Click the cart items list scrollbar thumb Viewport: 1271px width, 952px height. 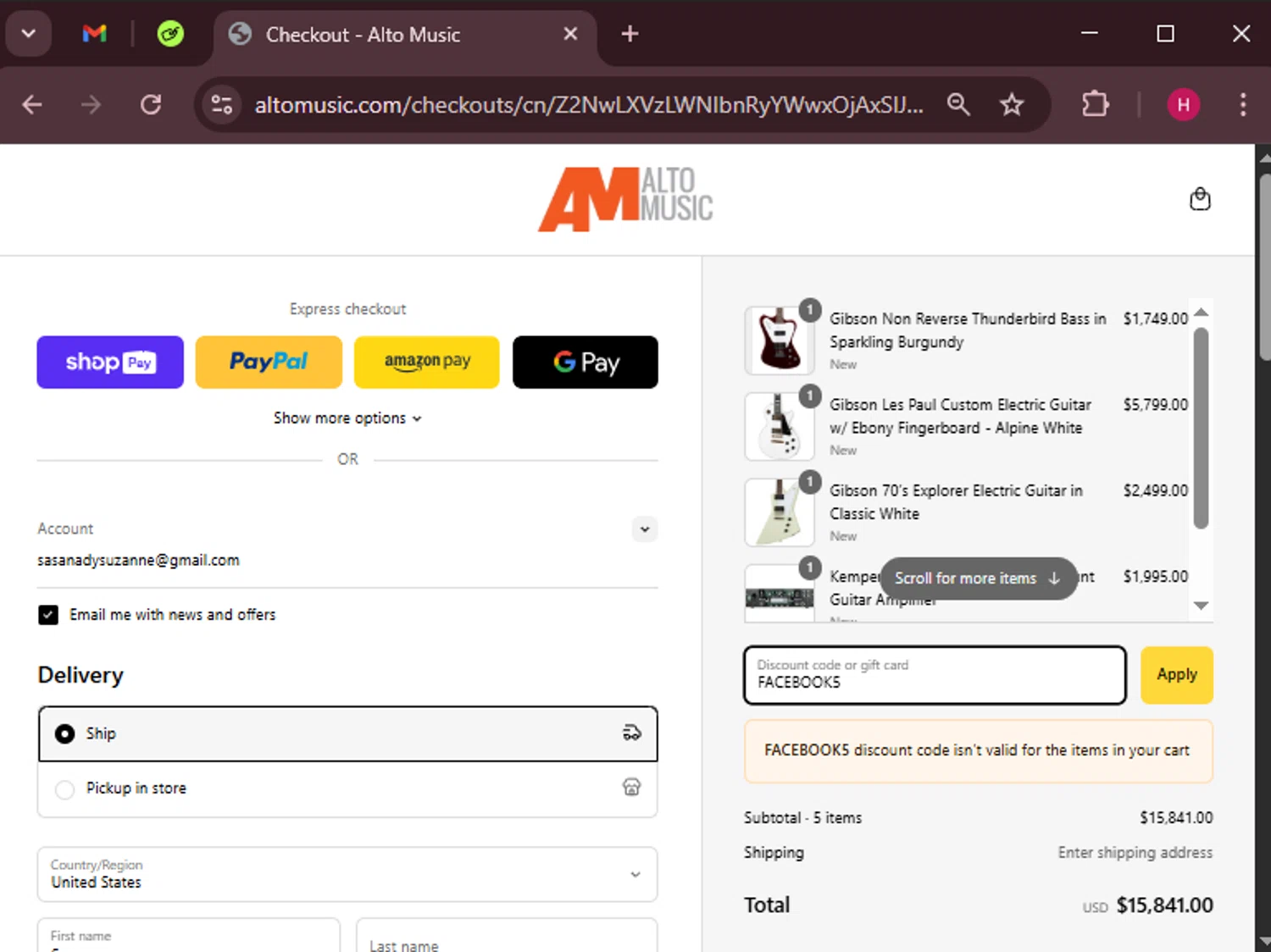click(1201, 428)
